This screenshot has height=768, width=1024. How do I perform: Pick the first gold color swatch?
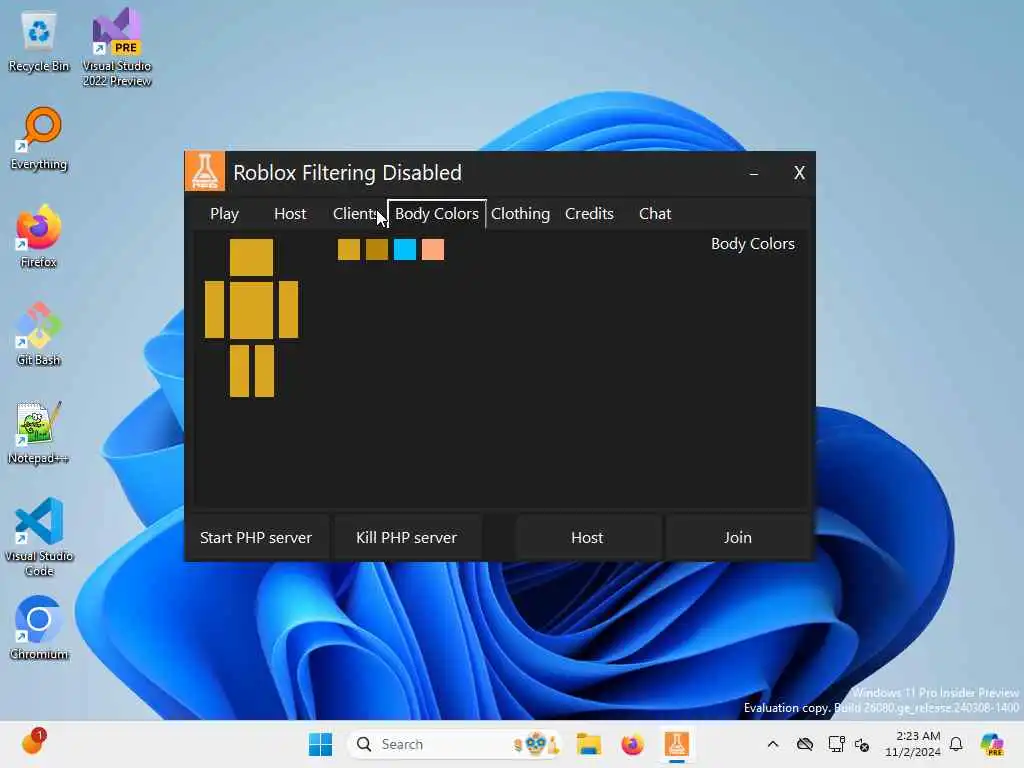[x=349, y=249]
